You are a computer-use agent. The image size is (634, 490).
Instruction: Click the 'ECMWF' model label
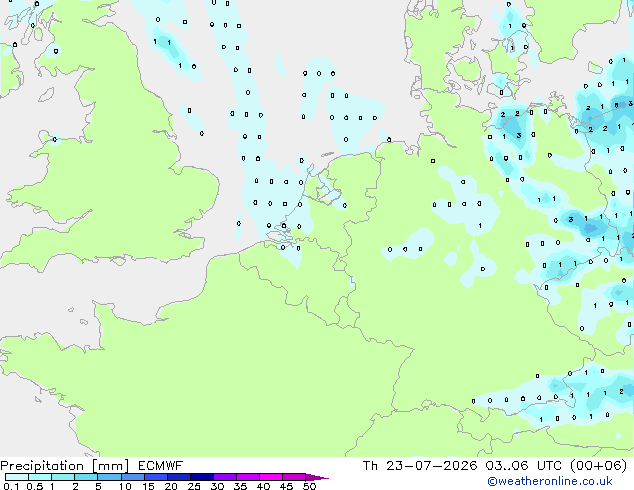161,466
